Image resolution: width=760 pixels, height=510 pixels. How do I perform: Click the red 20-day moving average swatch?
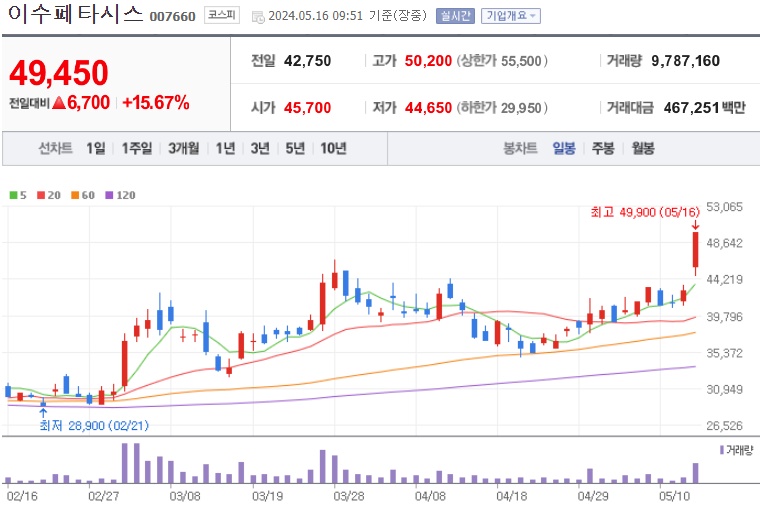[x=41, y=195]
